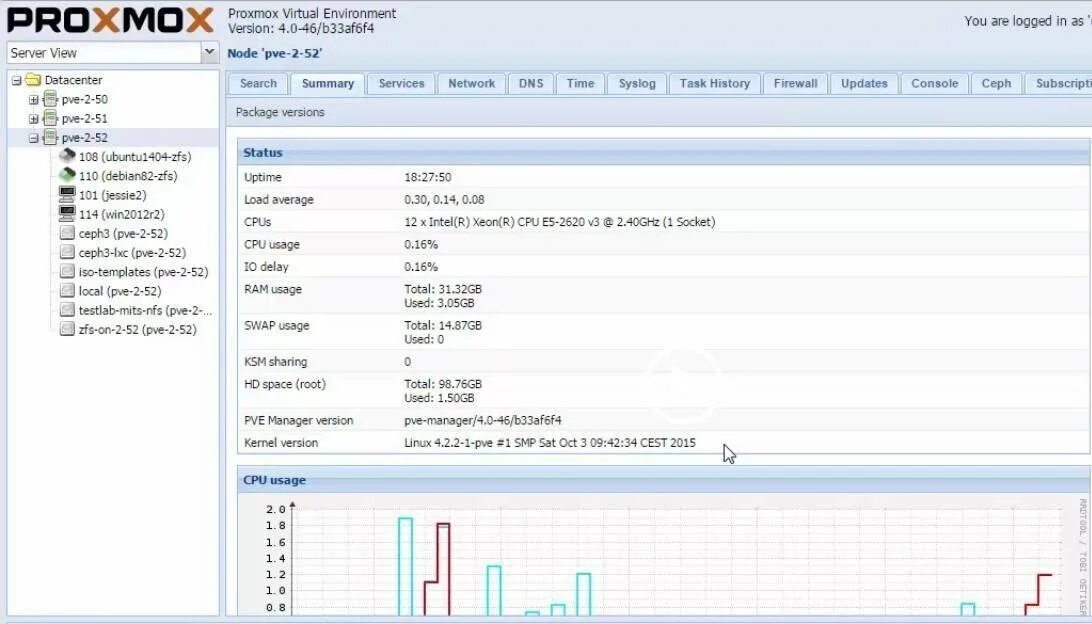Click container icon for 108 ubuntu1404-zfs
The width and height of the screenshot is (1092, 624).
[x=67, y=156]
